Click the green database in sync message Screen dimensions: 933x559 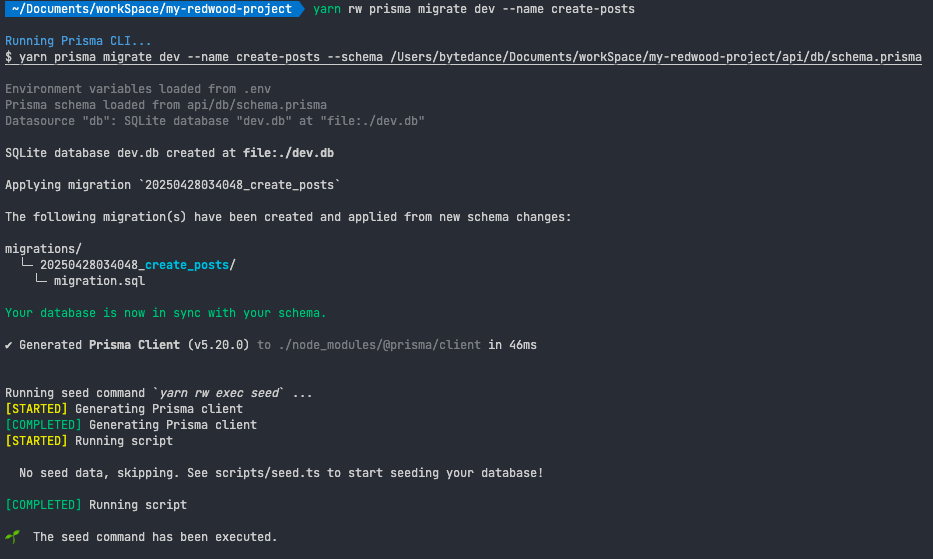[165, 313]
